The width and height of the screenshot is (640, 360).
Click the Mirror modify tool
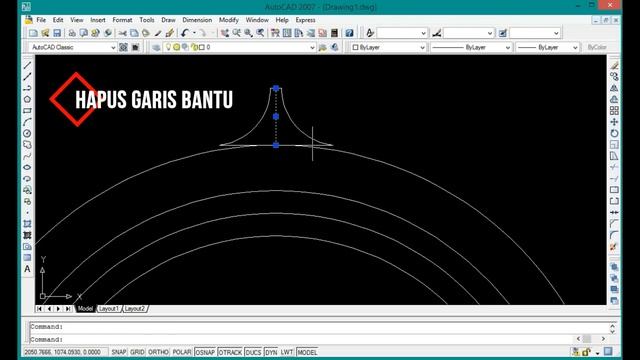point(614,88)
